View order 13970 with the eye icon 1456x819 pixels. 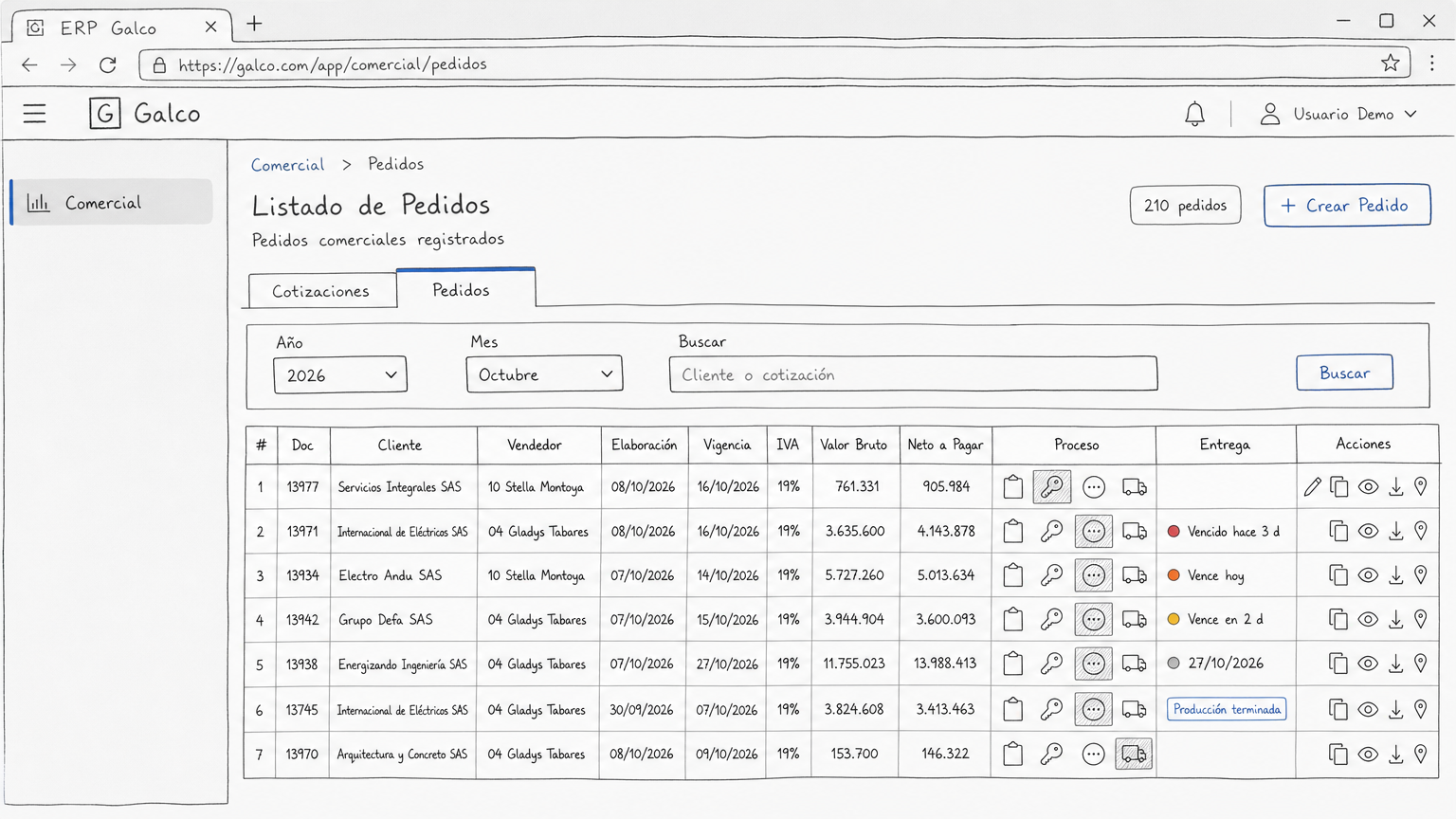coord(1368,755)
